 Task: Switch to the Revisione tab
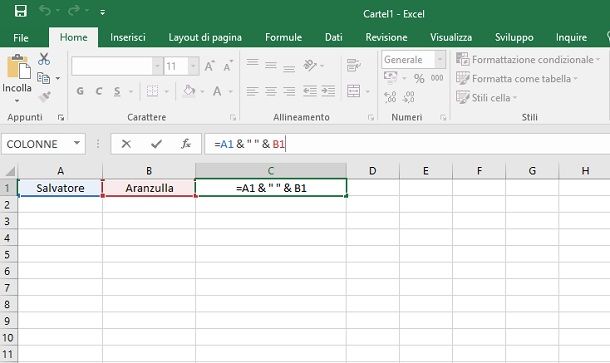[x=386, y=37]
